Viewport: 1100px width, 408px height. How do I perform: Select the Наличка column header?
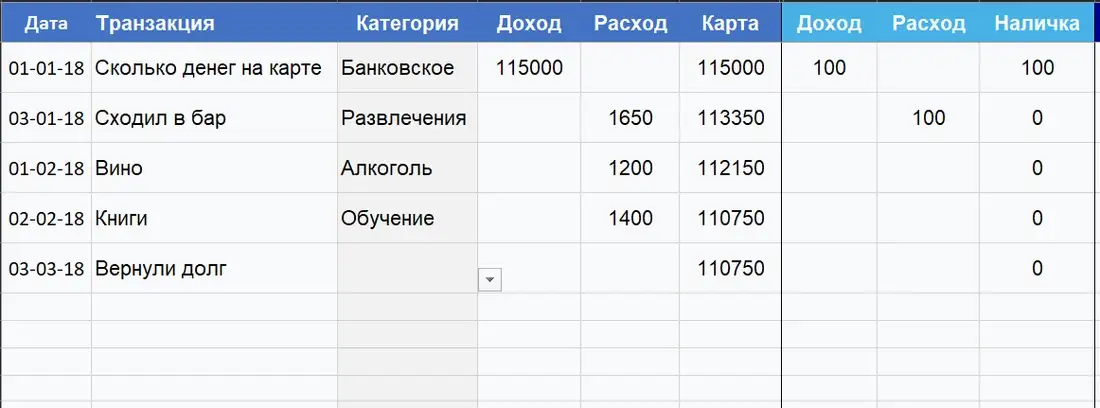(1037, 24)
